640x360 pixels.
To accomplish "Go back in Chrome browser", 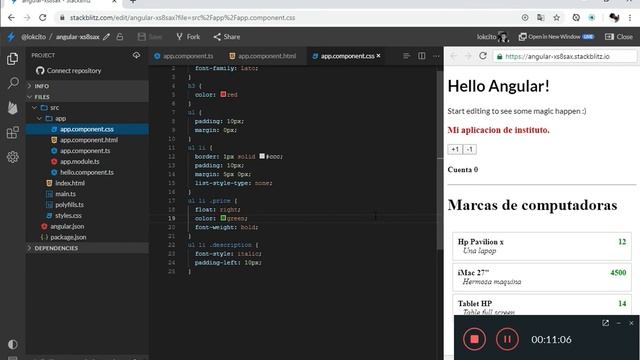I will tap(11, 18).
